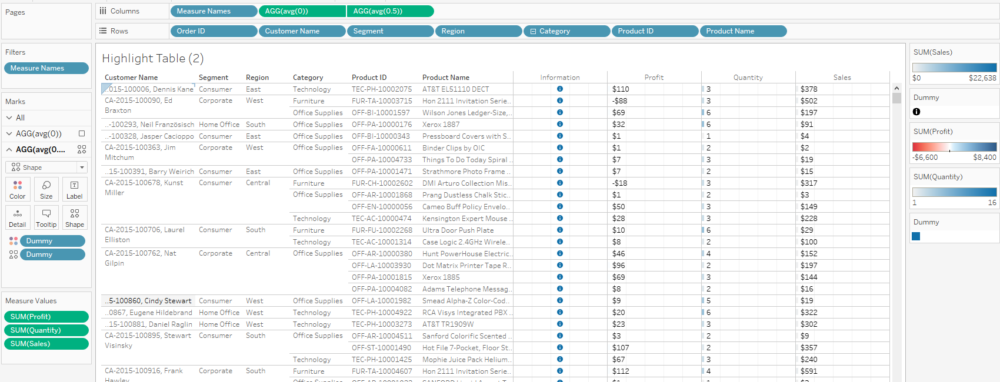The height and width of the screenshot is (382, 1000).
Task: Open the Detail mark card
Action: pos(17,218)
